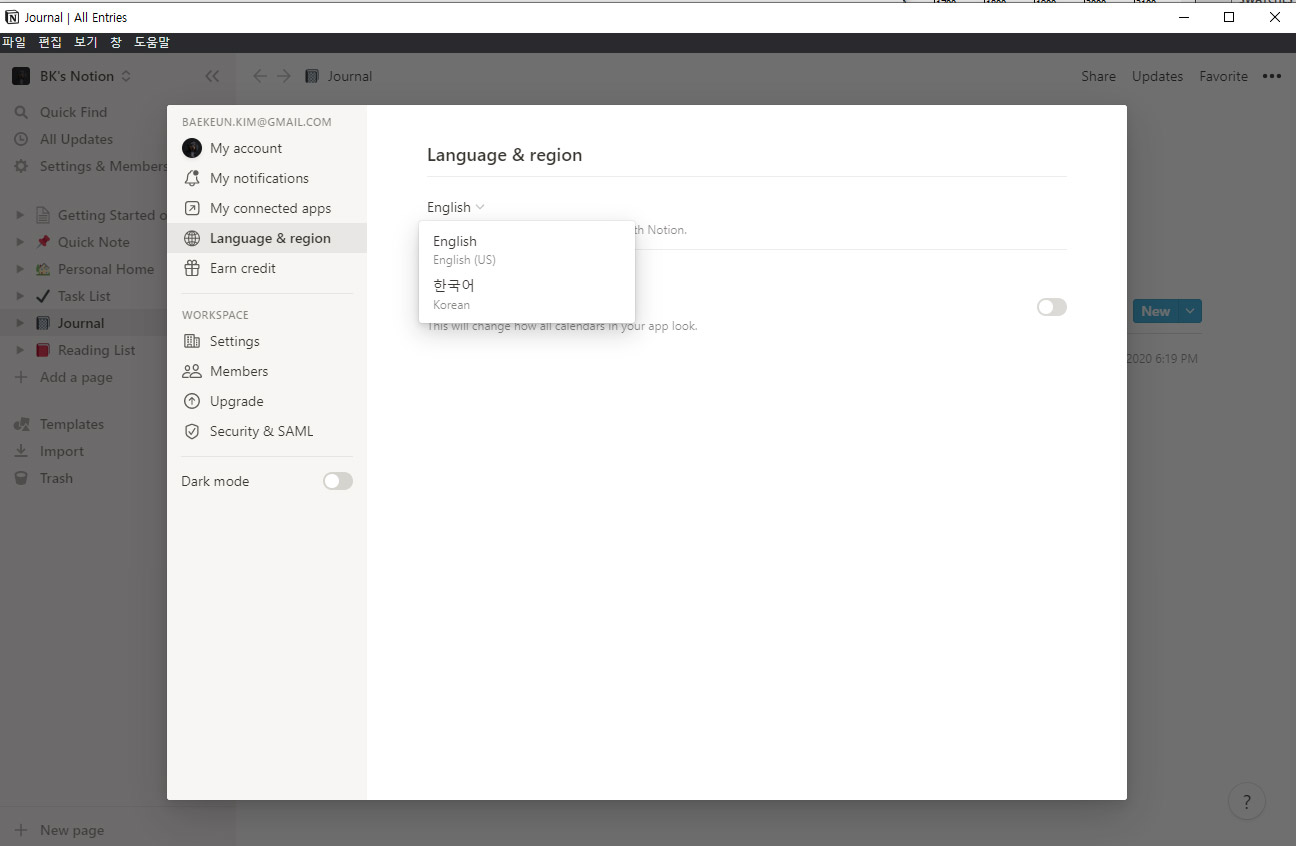Open the 보기 menu
1296x846 pixels.
point(86,42)
